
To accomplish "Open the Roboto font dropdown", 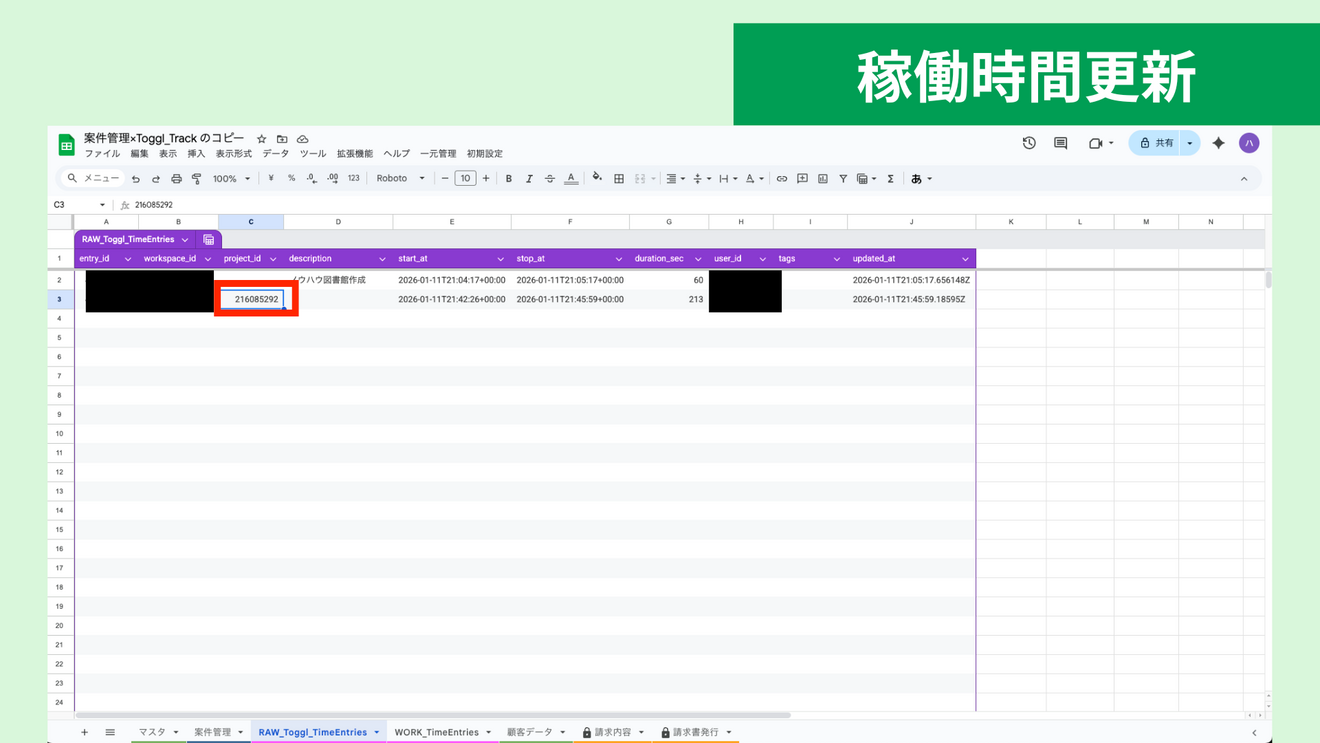I will 400,179.
